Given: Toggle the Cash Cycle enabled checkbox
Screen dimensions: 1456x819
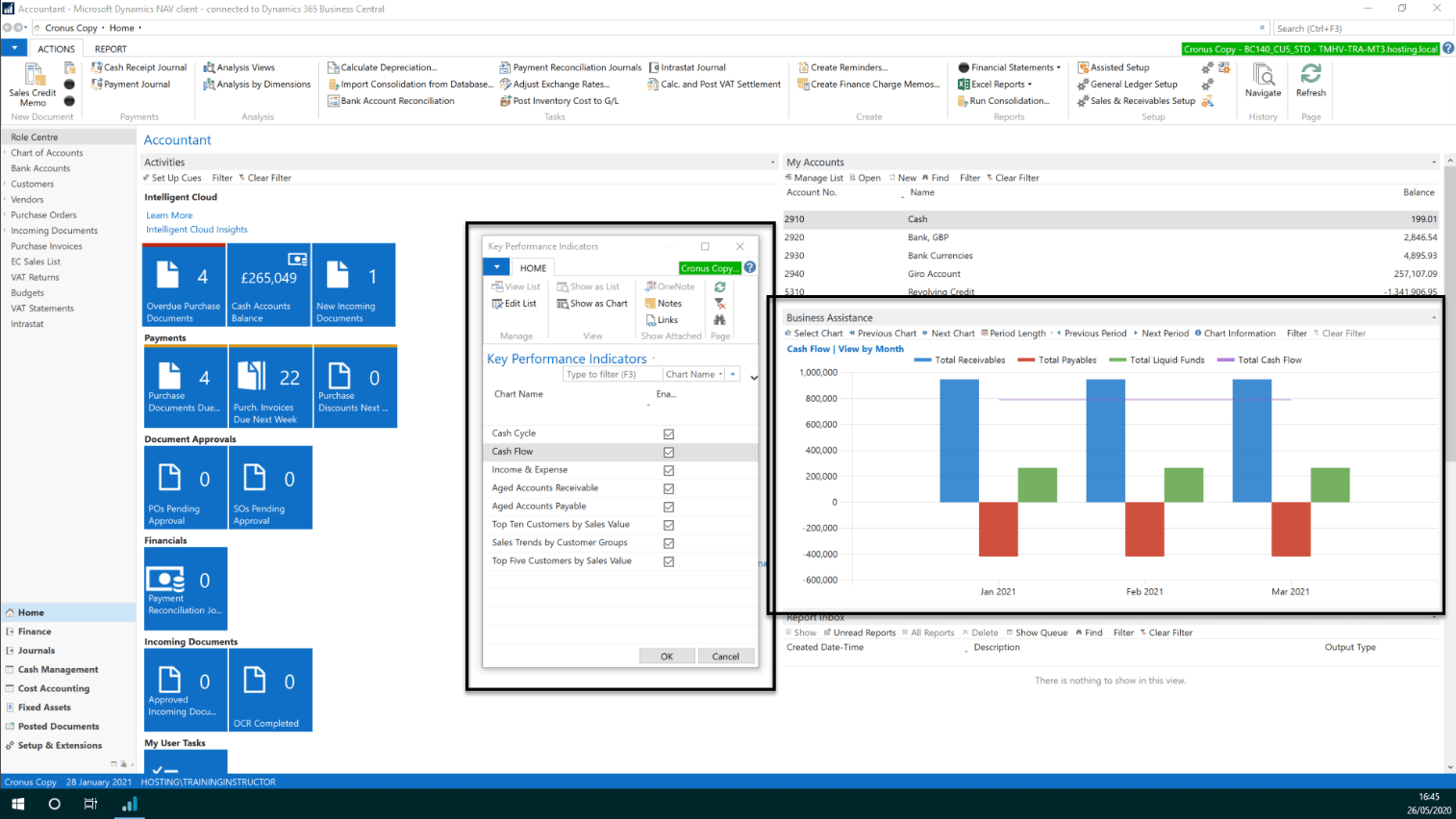Looking at the screenshot, I should pyautogui.click(x=668, y=434).
